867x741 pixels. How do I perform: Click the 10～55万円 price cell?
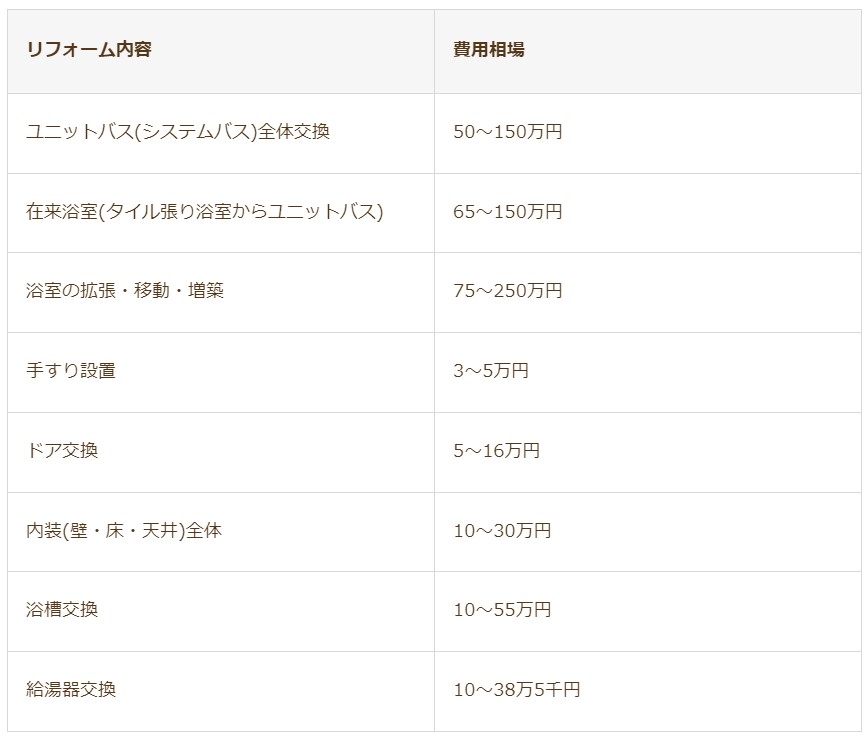pyautogui.click(x=502, y=610)
